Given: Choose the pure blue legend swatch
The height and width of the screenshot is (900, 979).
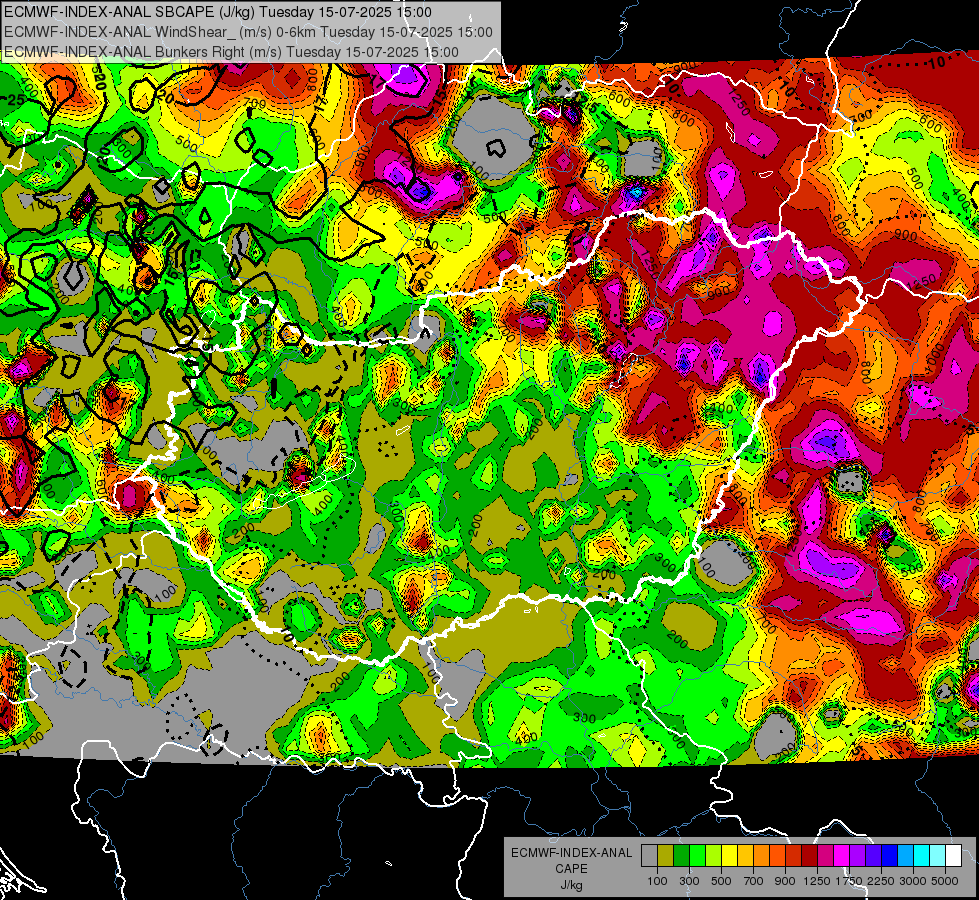Looking at the screenshot, I should point(890,856).
